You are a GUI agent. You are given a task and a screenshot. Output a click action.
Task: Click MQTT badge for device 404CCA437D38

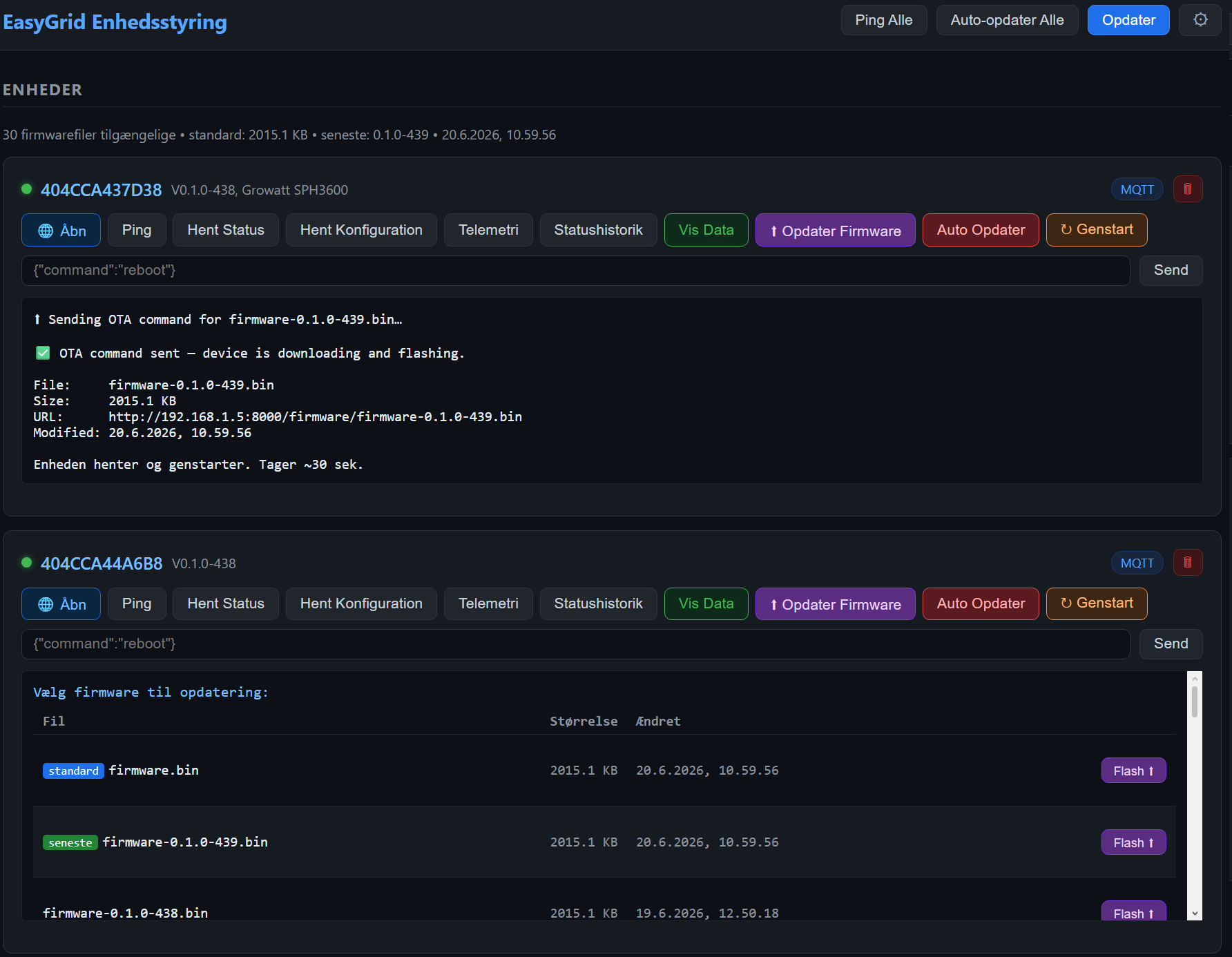1137,189
